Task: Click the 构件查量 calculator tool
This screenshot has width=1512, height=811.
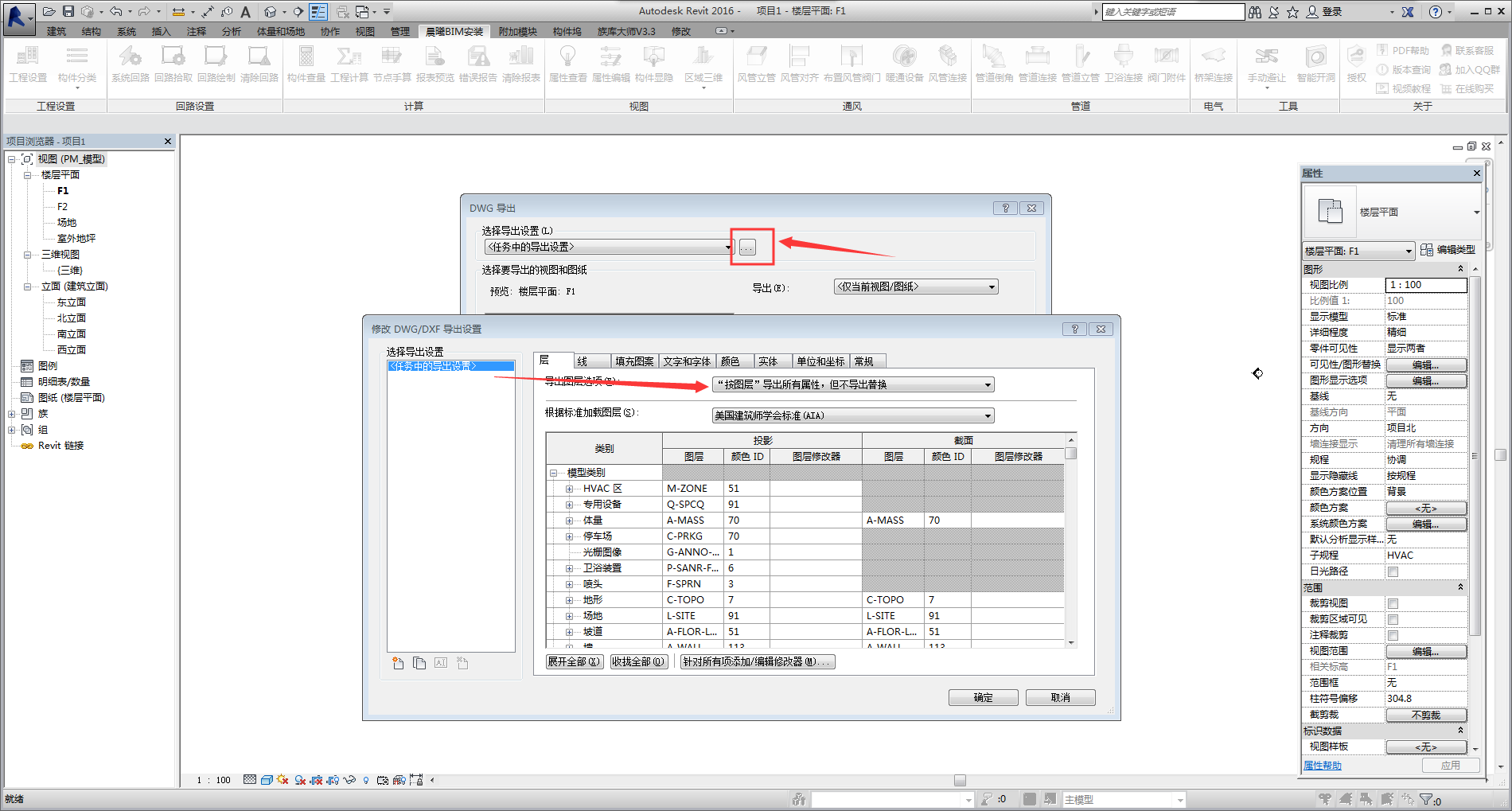Action: [306, 64]
